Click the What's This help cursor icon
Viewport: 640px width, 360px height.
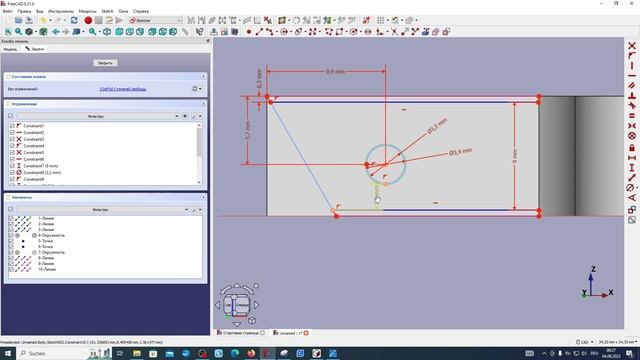200,31
